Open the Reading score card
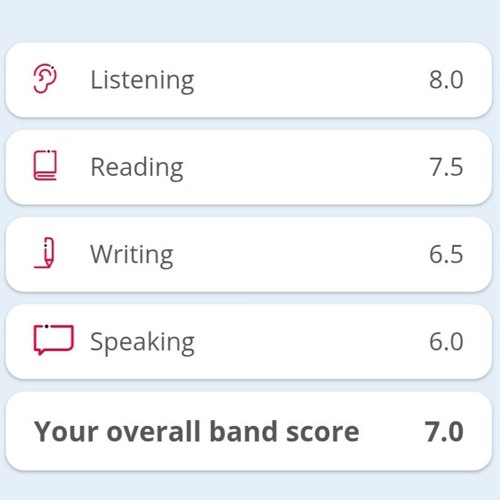Viewport: 500px width, 500px height. (249, 167)
